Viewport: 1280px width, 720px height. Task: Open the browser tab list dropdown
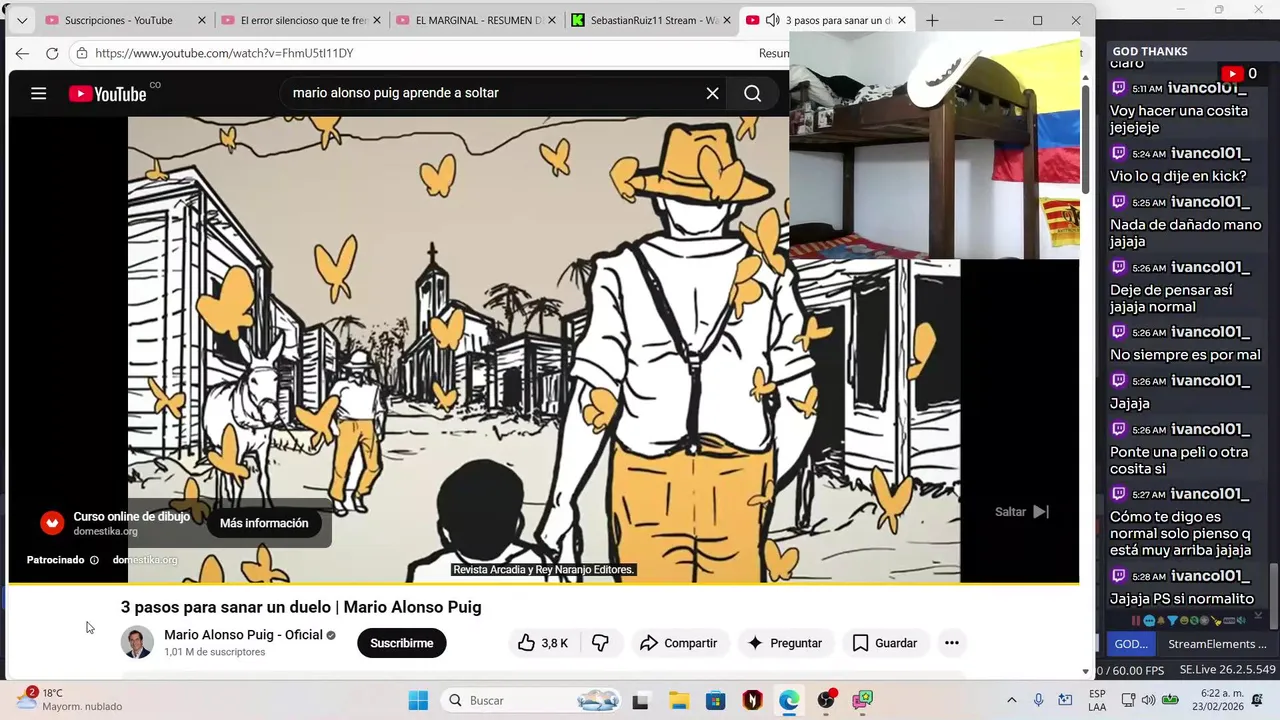pos(22,20)
